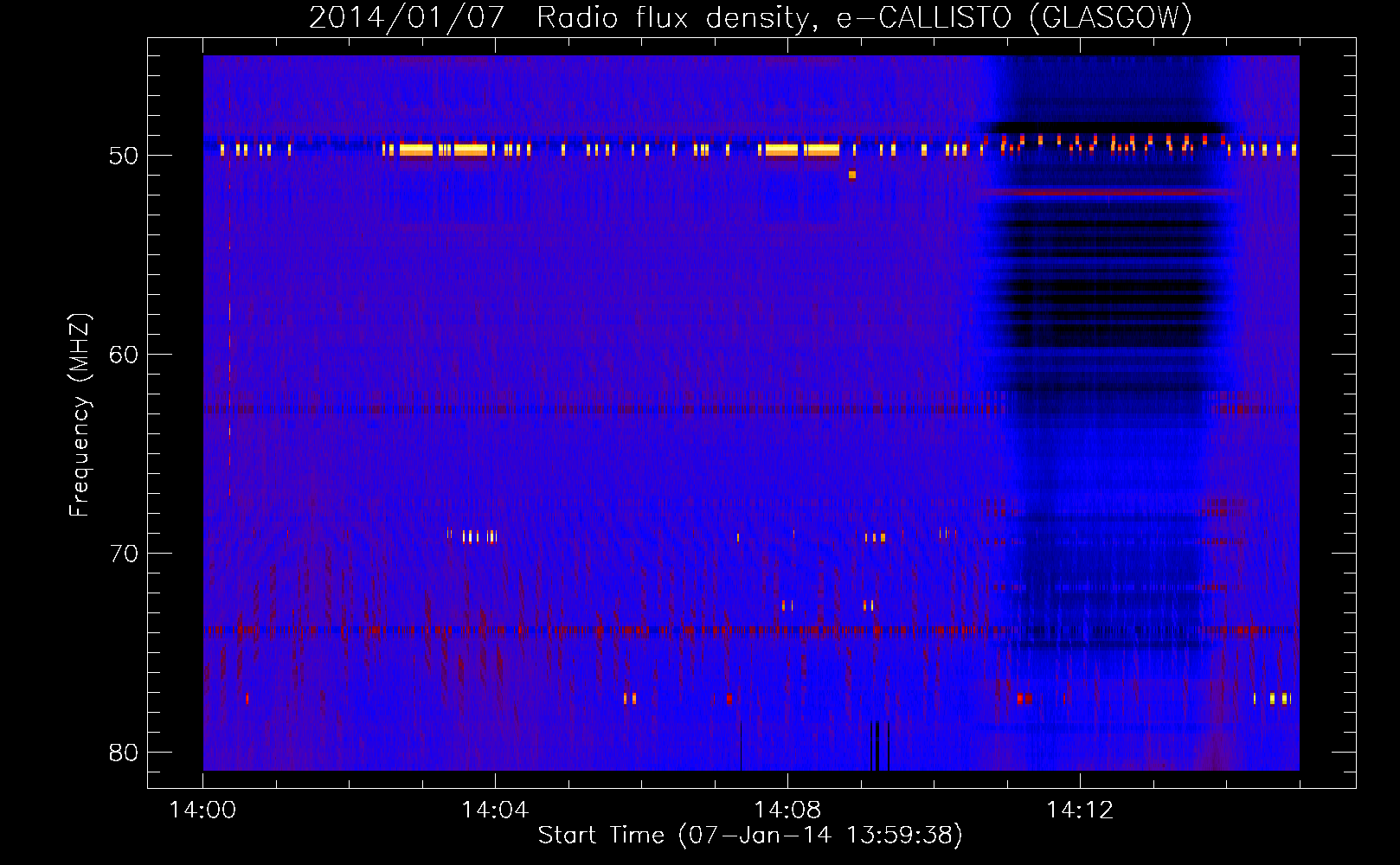The height and width of the screenshot is (865, 1400).
Task: Click the plot title 'Radio flux density, e-CALLISTO (GLASGOW)'
Action: 864,17
